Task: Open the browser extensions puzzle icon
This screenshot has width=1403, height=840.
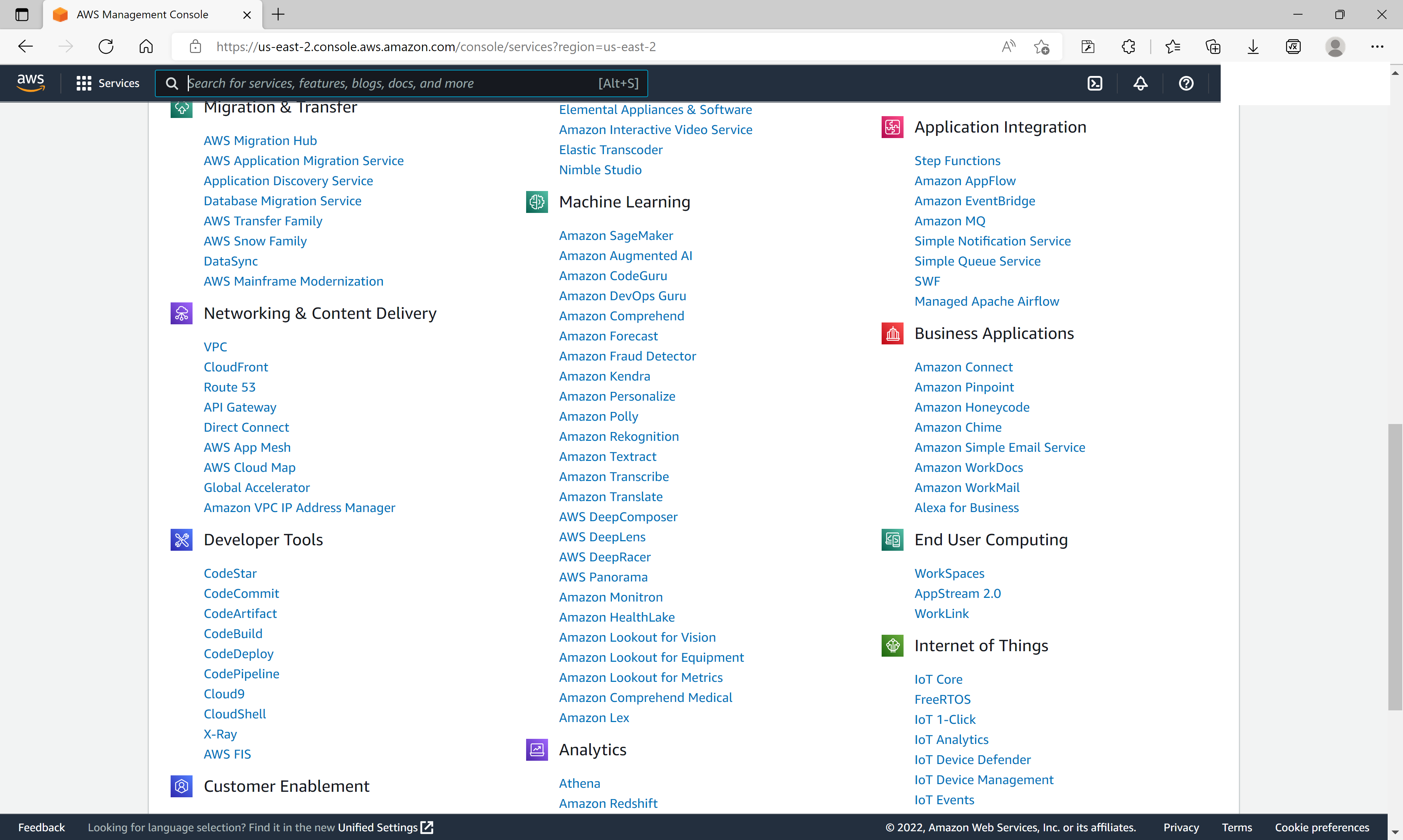Action: pyautogui.click(x=1128, y=46)
